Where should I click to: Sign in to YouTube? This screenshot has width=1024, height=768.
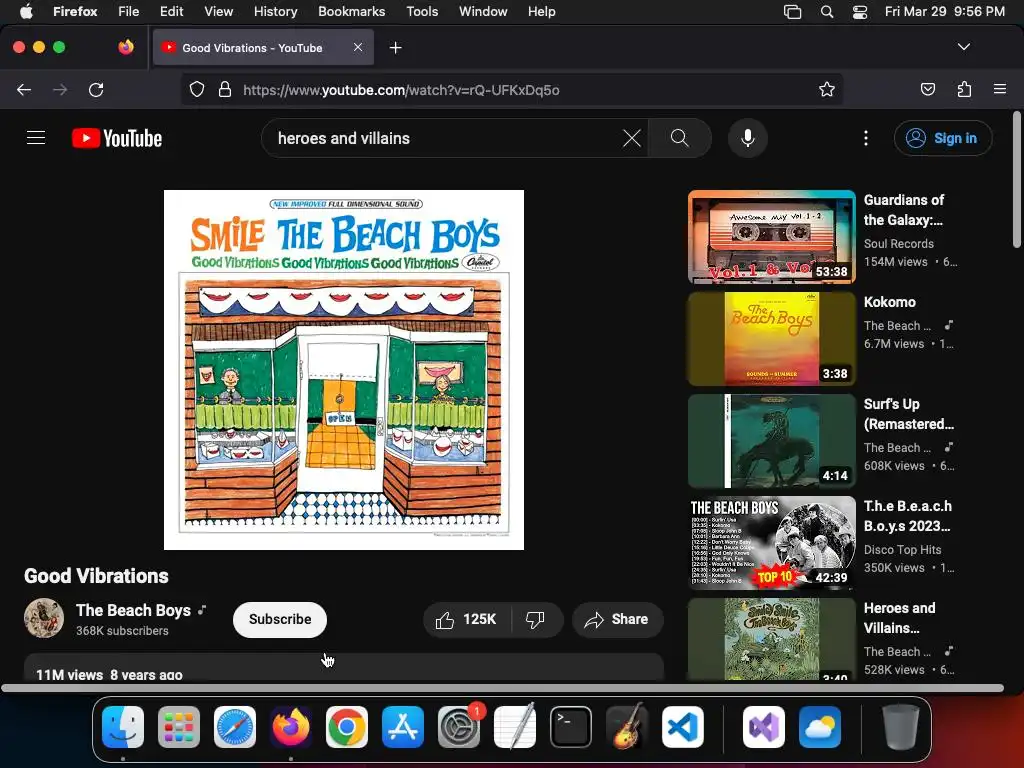click(x=943, y=138)
